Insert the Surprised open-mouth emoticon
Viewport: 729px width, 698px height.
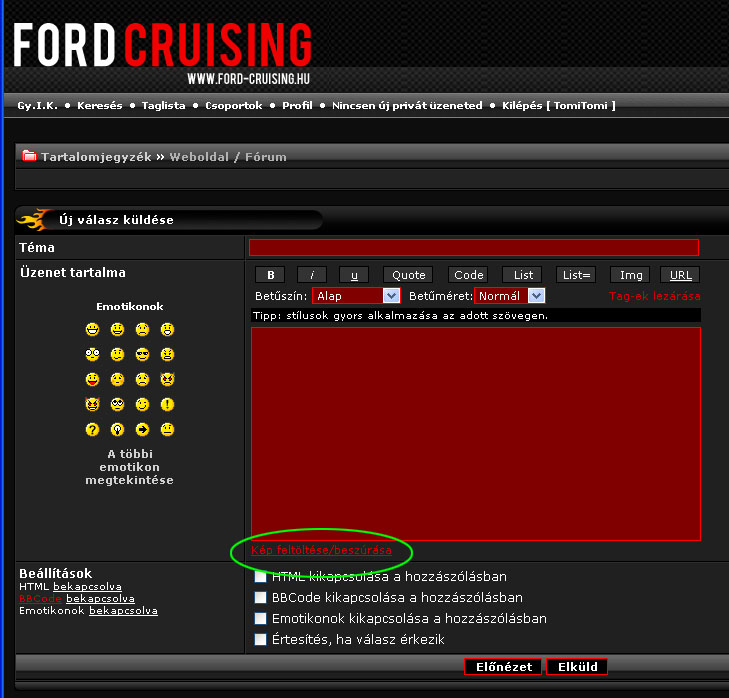click(x=167, y=330)
